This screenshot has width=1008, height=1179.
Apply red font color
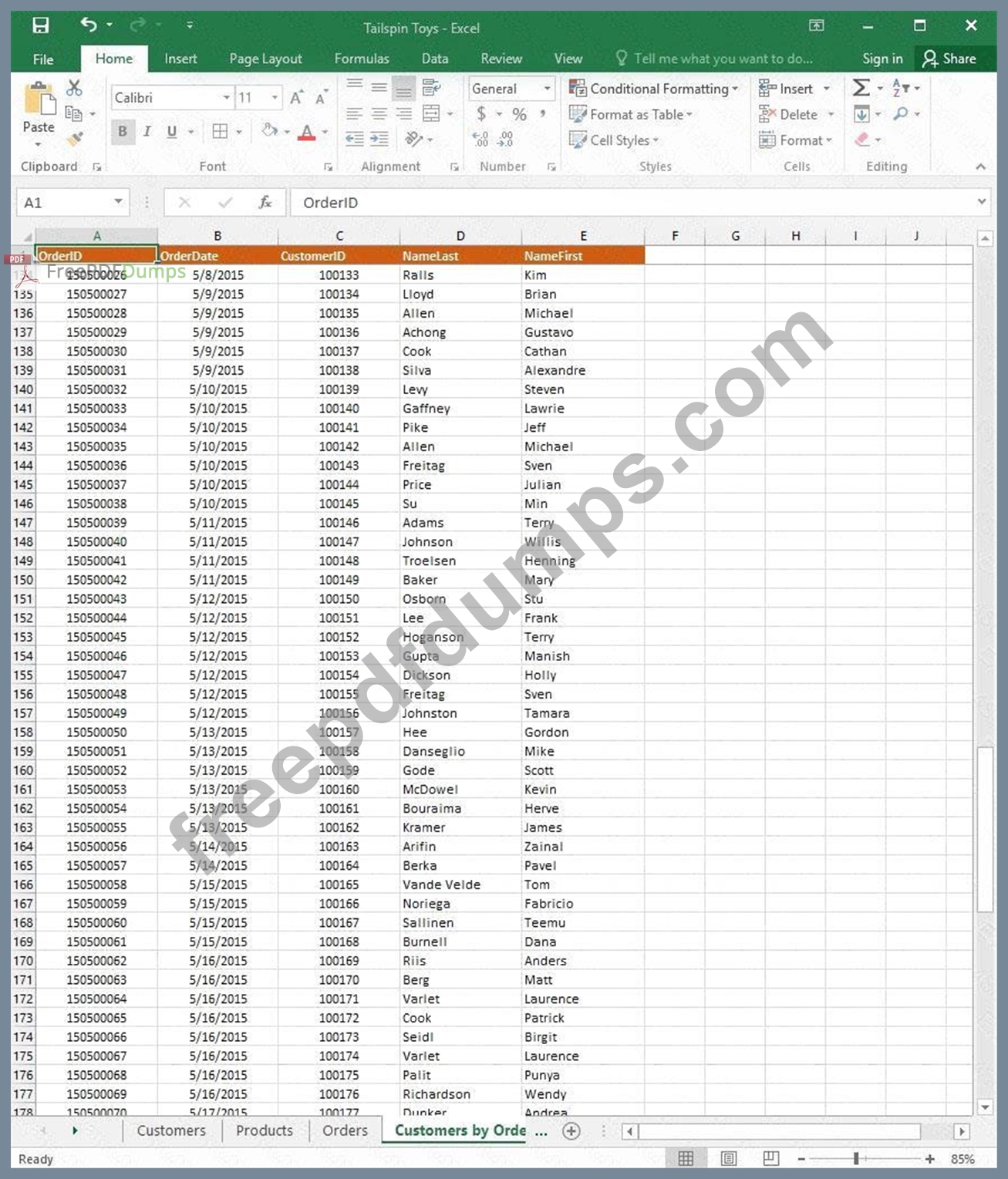point(307,132)
